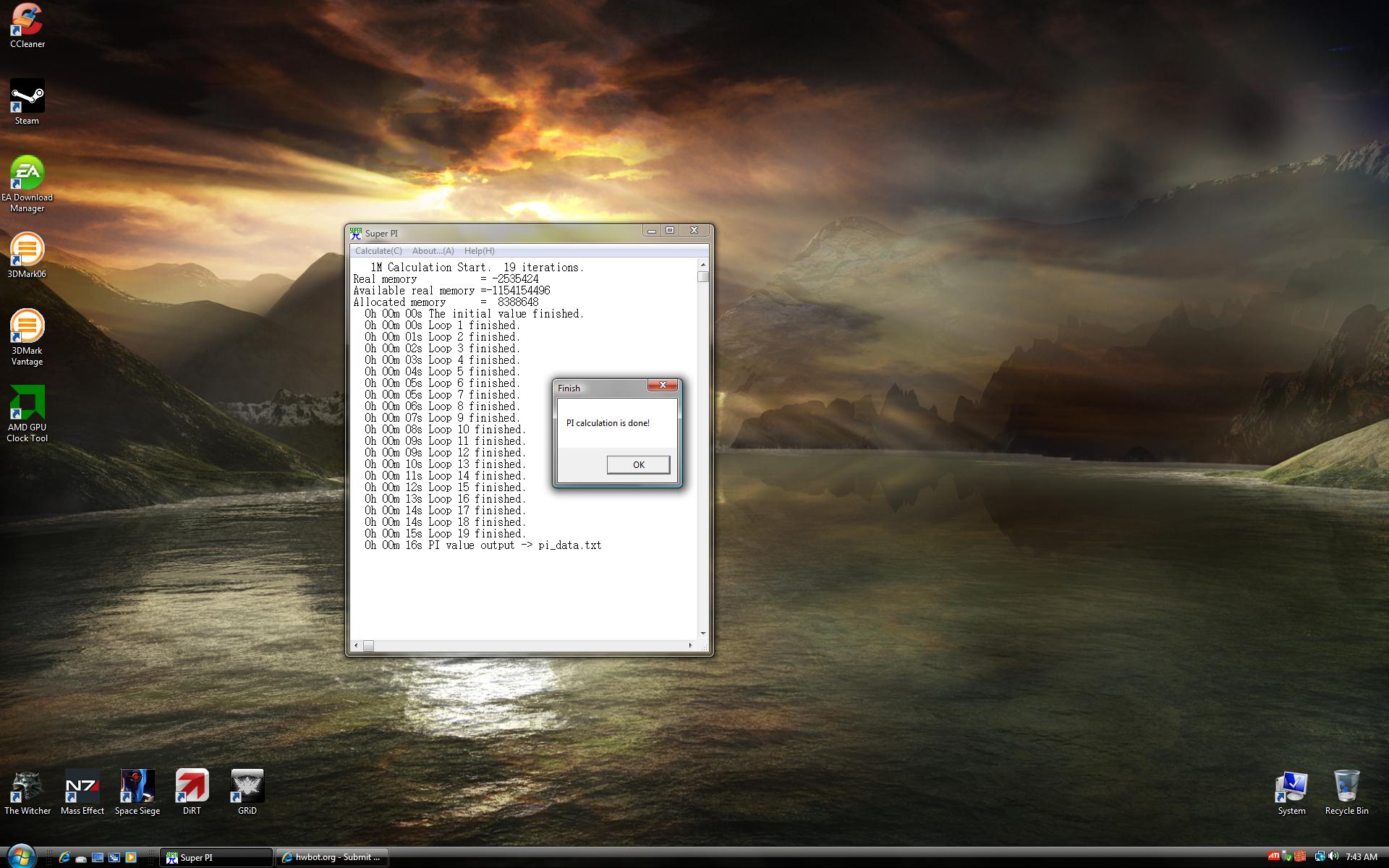Click '1M Calculation Start. 19 iterations.' line
Image resolution: width=1389 pixels, height=868 pixels.
(x=477, y=268)
